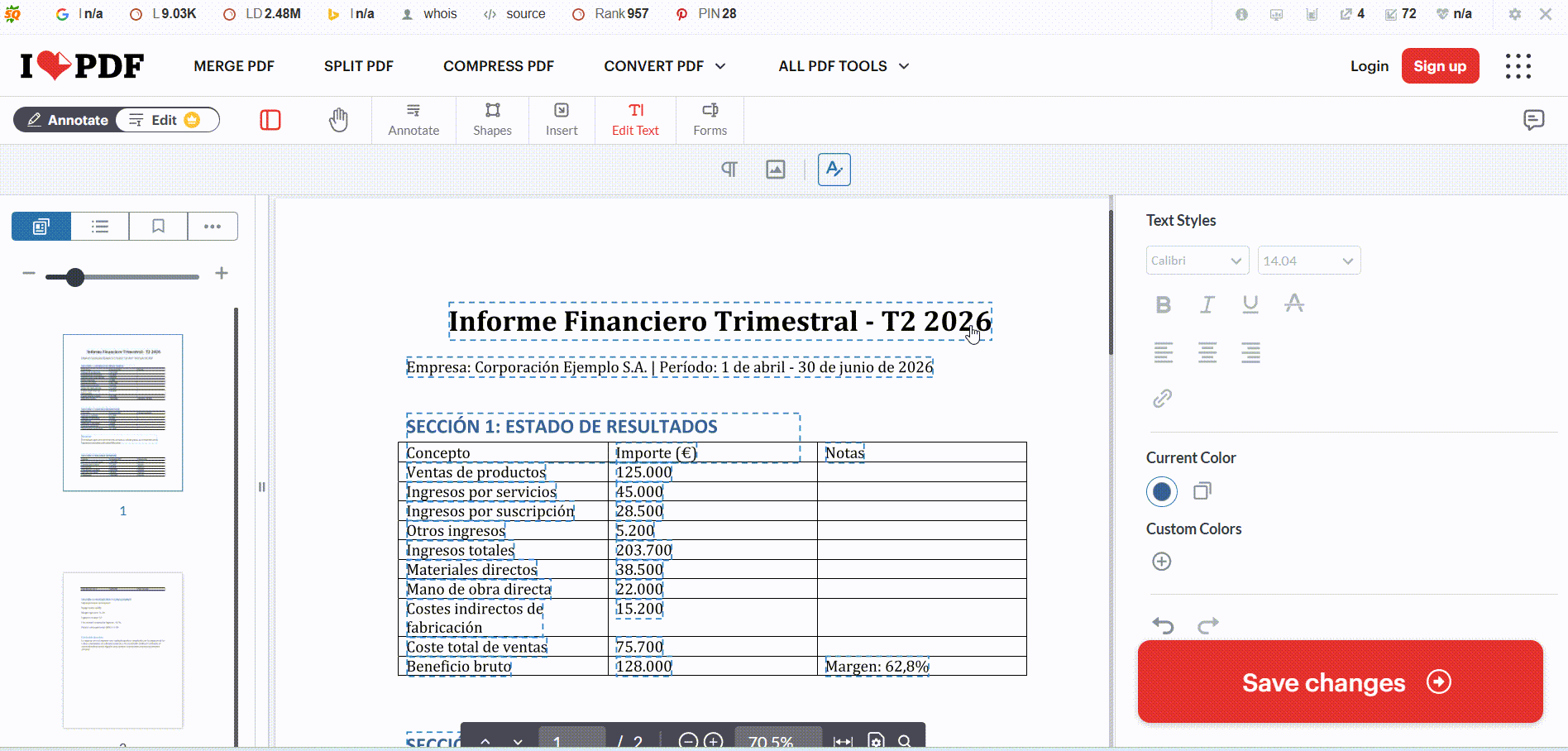Add a custom color with plus icon
Screen dimensions: 1568x751
coord(1162,562)
